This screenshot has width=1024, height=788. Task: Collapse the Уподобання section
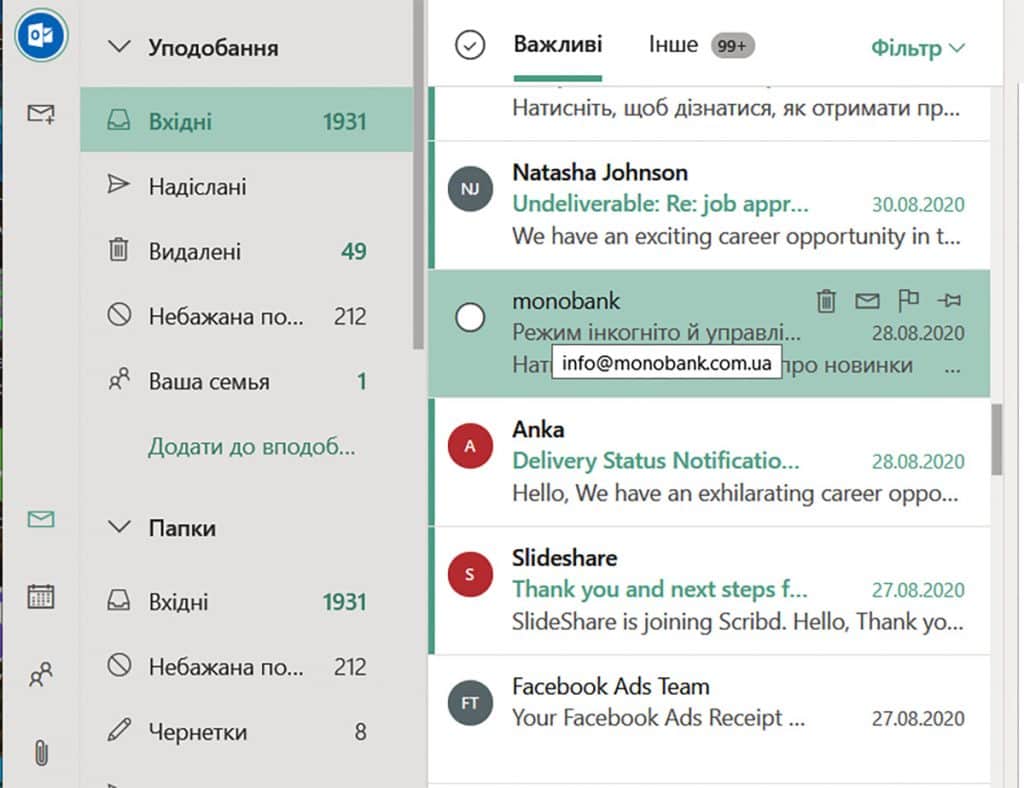(120, 47)
